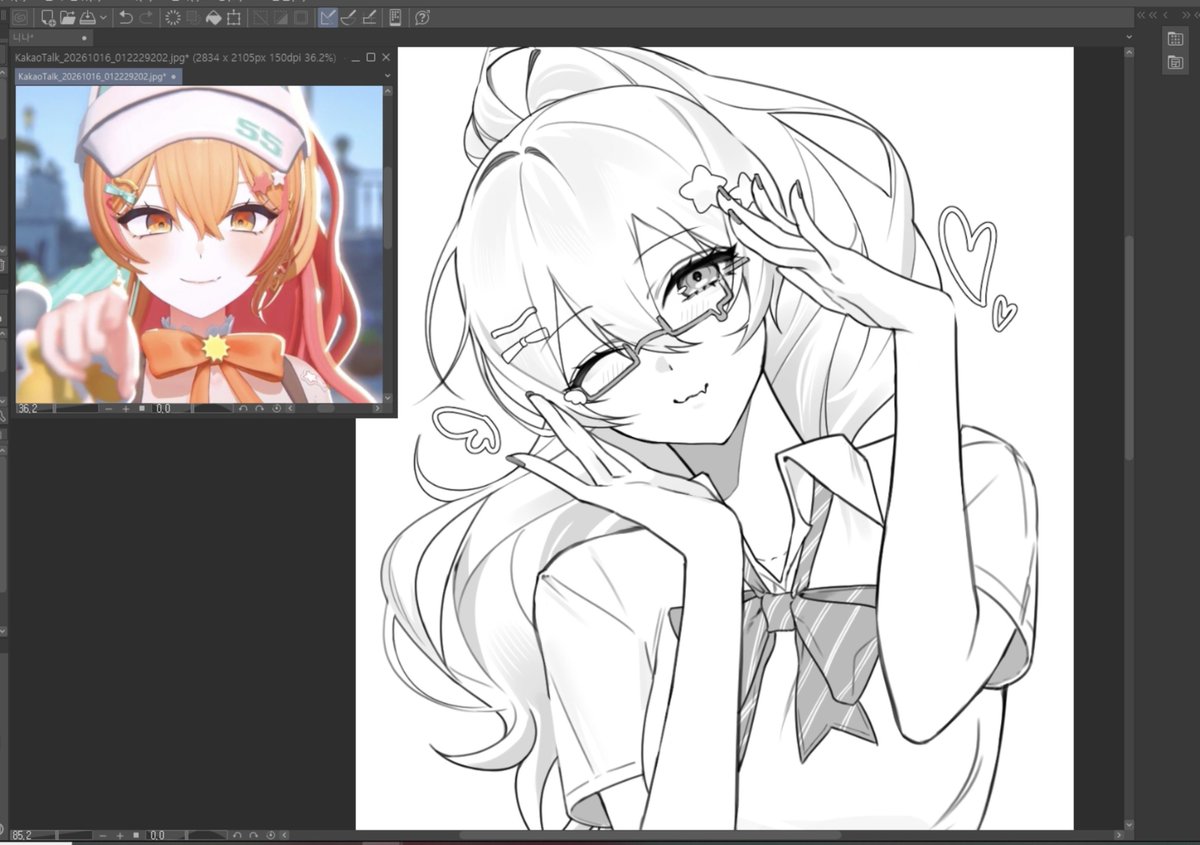1200x845 pixels.
Task: Open the canvas tab list dropdown at right
Action: [1129, 37]
